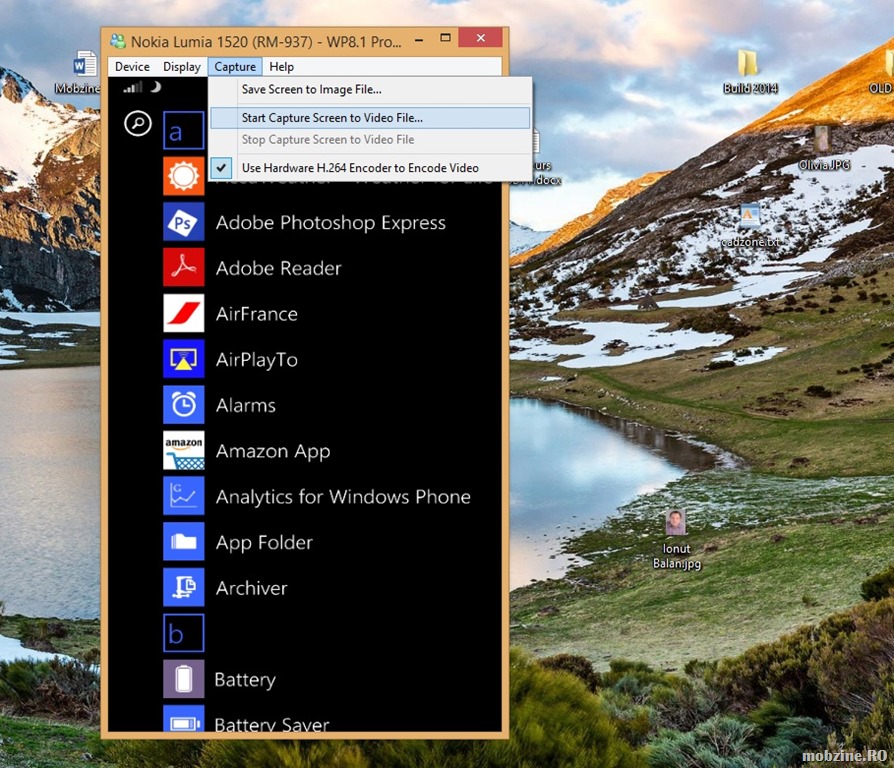This screenshot has width=894, height=768.
Task: Close the Nokia Lumia 1520 window
Action: (x=481, y=38)
